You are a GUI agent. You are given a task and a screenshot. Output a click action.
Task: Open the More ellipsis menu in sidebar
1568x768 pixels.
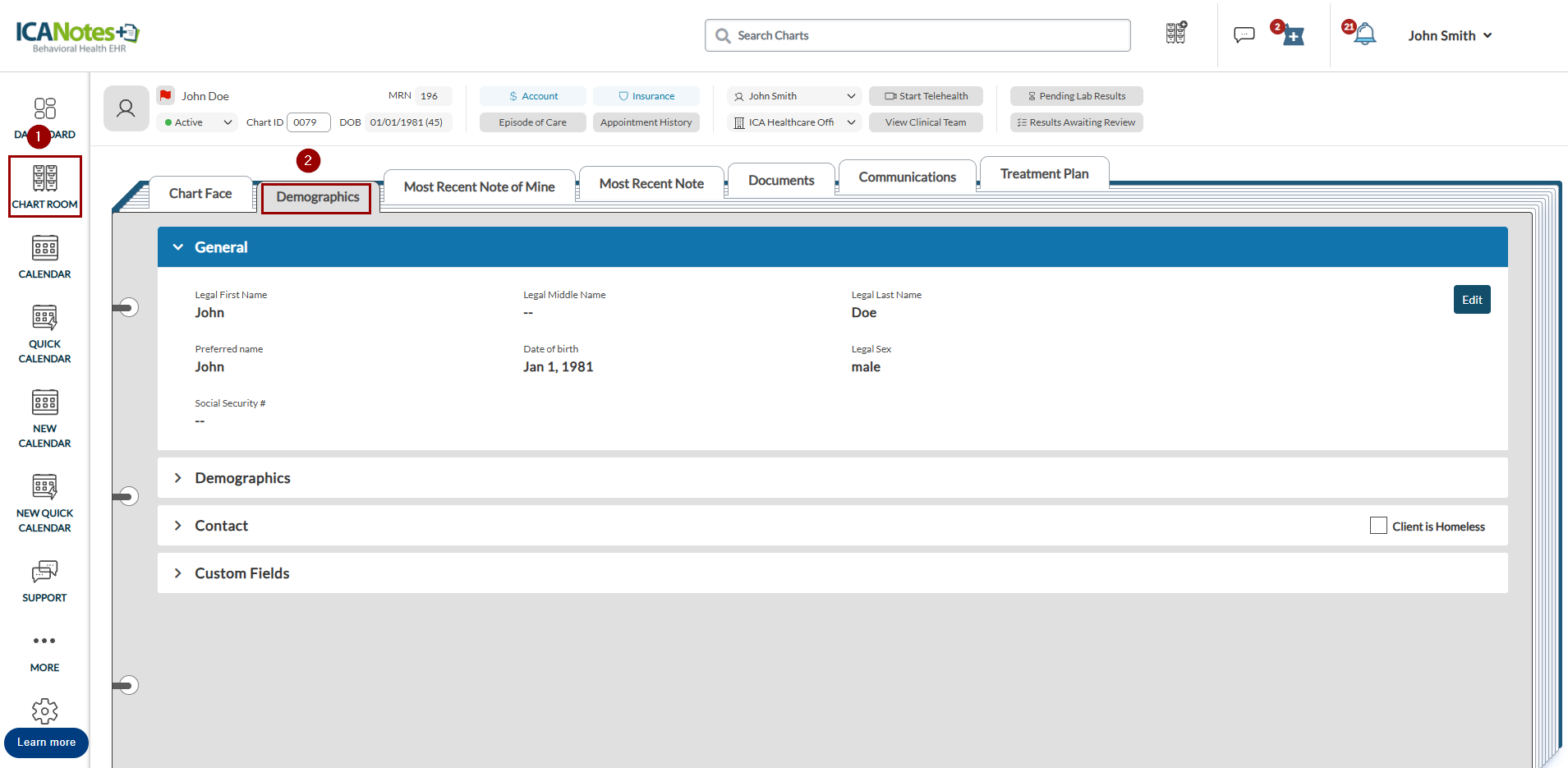[44, 650]
